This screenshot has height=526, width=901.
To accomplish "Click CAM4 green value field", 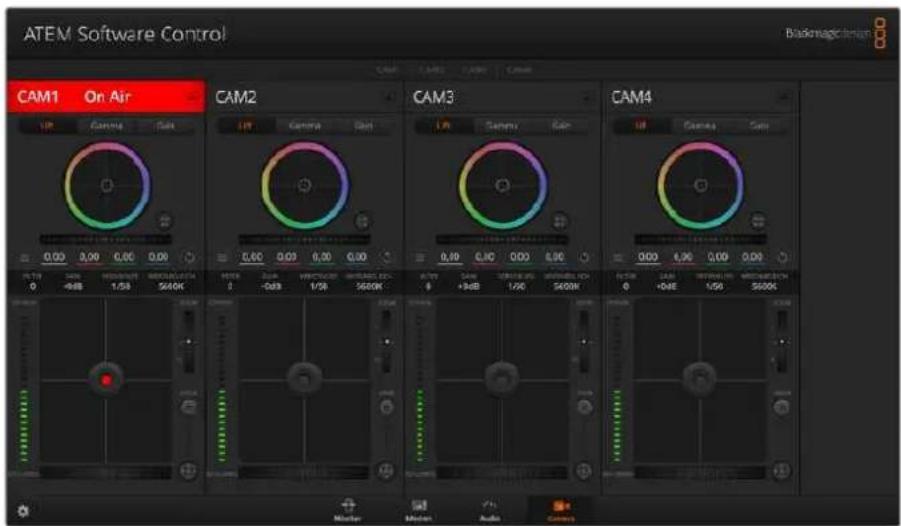I will [x=718, y=258].
